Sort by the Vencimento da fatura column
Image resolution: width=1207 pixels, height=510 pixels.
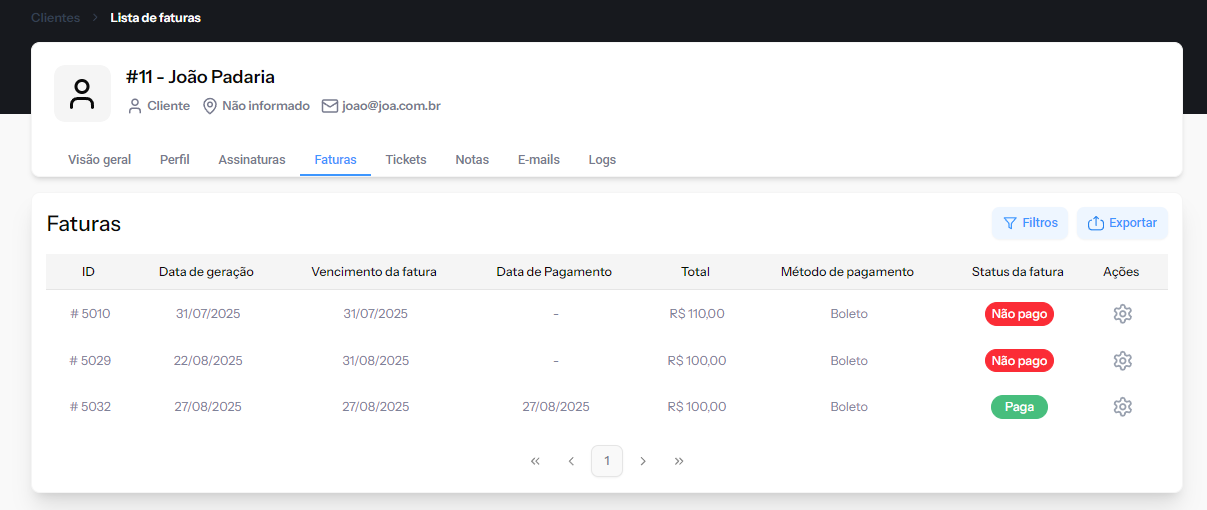click(x=374, y=272)
